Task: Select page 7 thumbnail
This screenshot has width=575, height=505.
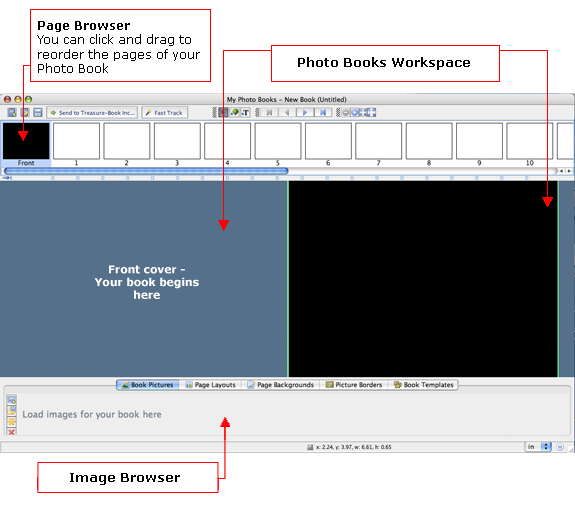Action: (378, 141)
